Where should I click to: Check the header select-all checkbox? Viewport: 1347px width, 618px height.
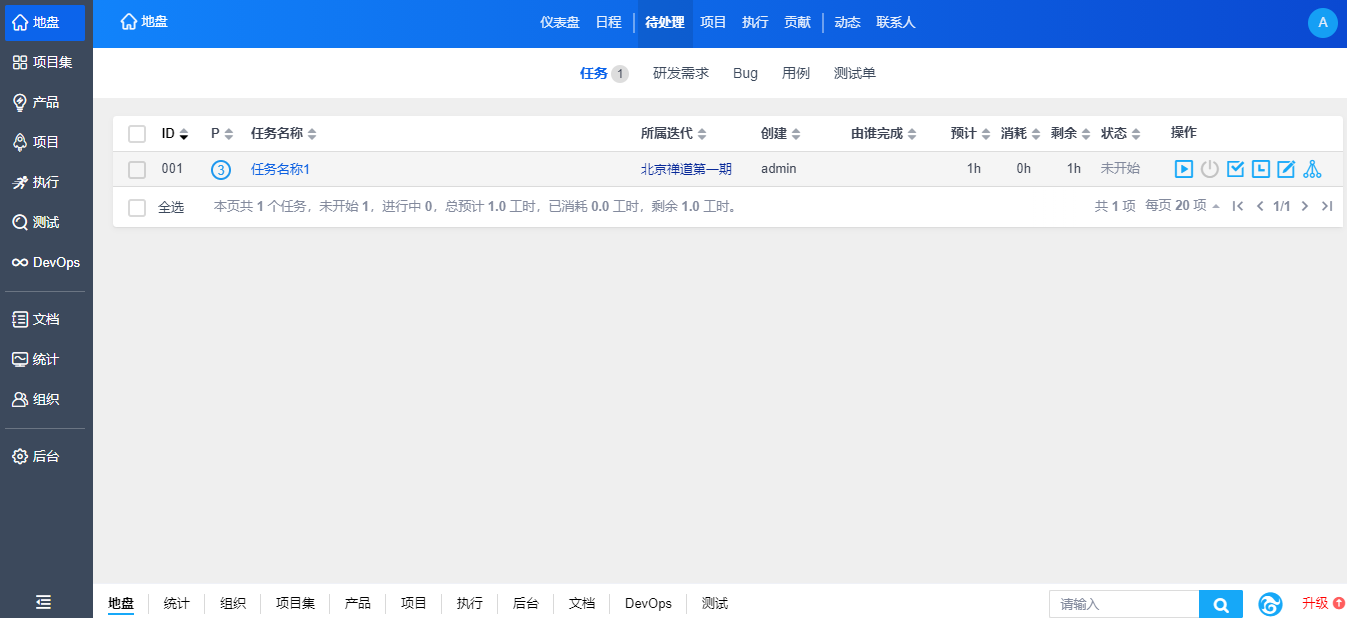point(137,134)
